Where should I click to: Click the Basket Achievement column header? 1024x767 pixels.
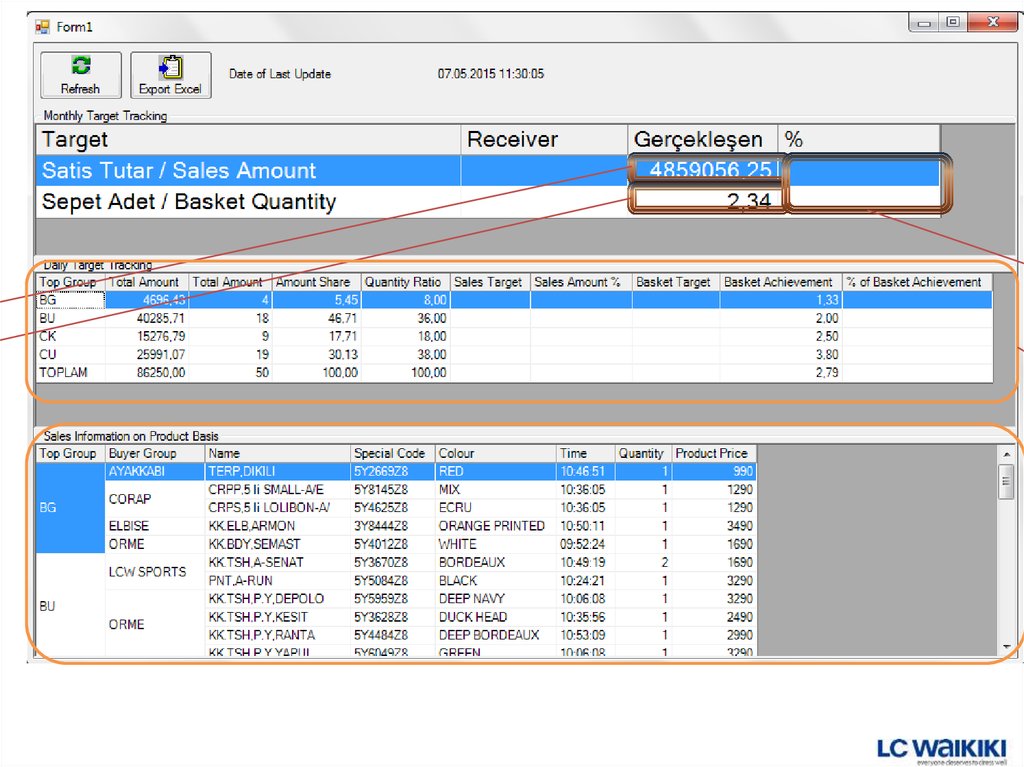pyautogui.click(x=779, y=282)
